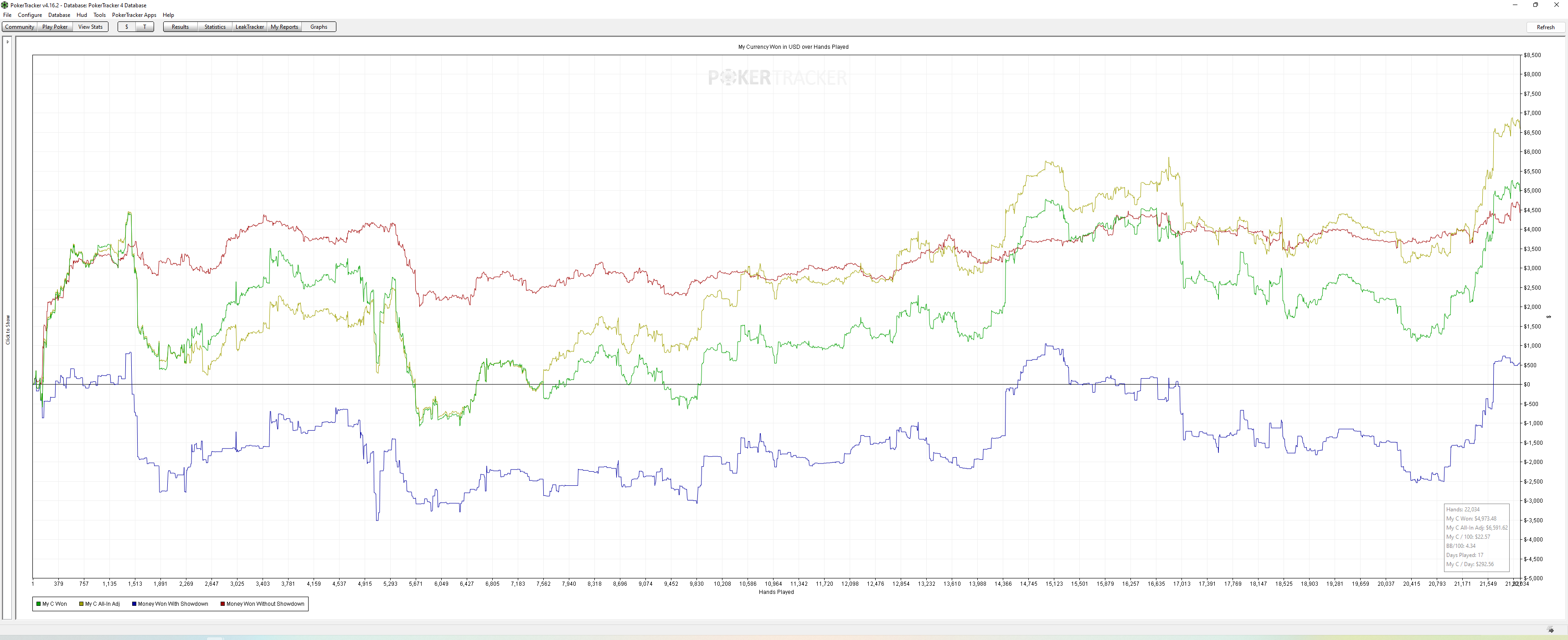Image resolution: width=1568 pixels, height=640 pixels.
Task: Switch to tournaments with T button
Action: pyautogui.click(x=144, y=27)
